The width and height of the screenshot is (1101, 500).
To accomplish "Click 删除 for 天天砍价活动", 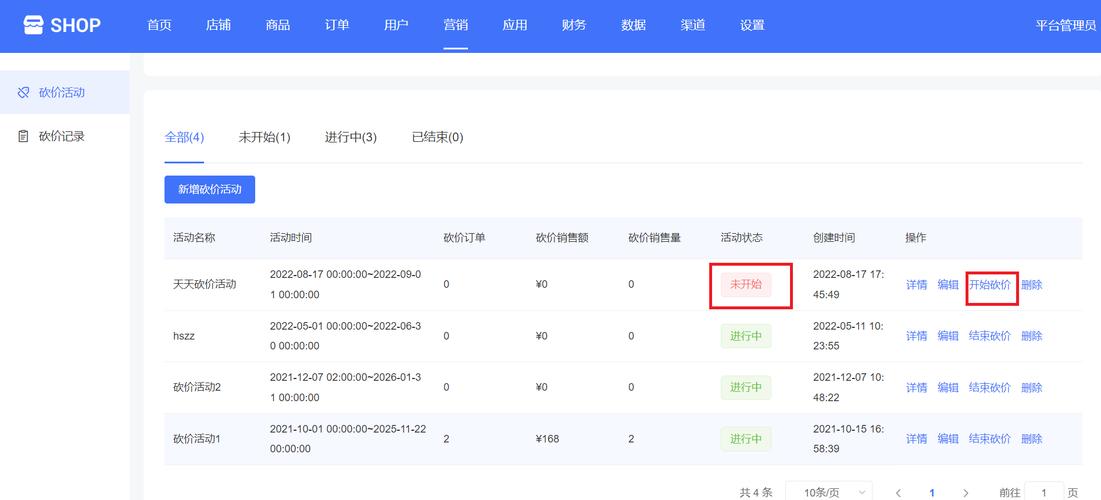I will coord(1032,285).
